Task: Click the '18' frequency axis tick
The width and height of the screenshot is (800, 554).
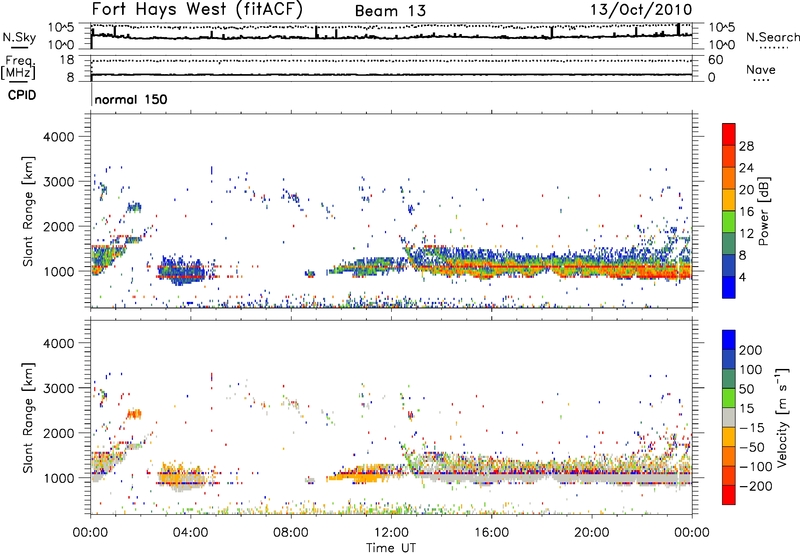Action: [x=67, y=60]
